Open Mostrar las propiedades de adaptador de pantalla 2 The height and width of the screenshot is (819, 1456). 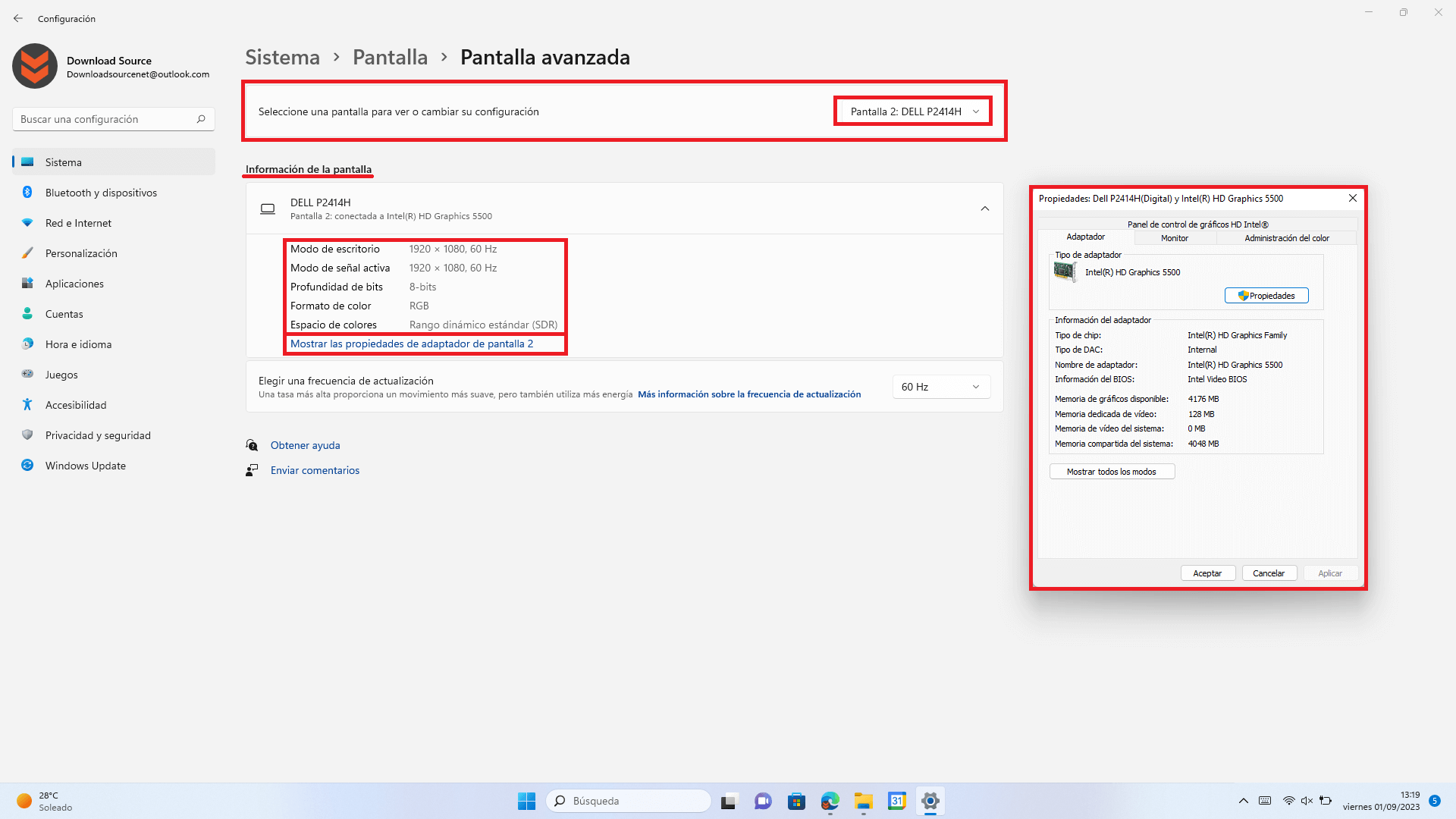click(x=412, y=344)
